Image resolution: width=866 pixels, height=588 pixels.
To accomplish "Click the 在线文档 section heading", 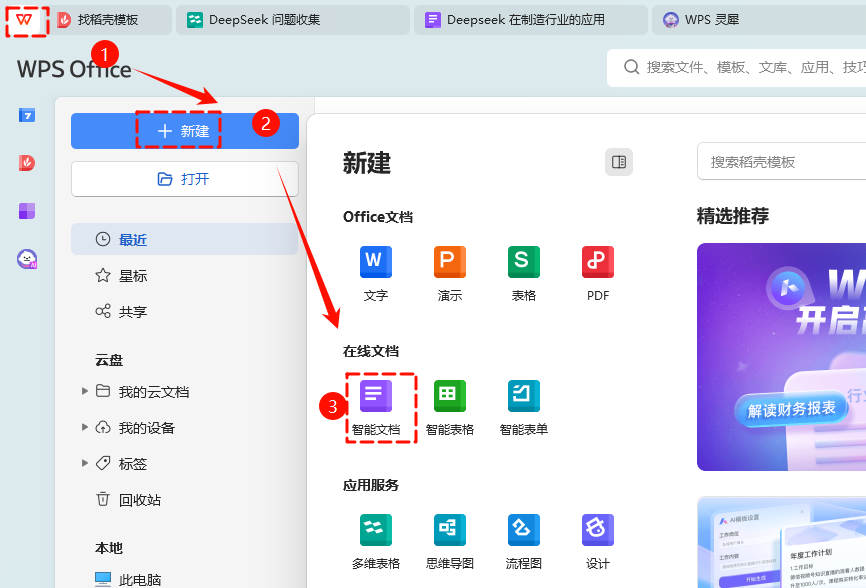I will coord(371,351).
